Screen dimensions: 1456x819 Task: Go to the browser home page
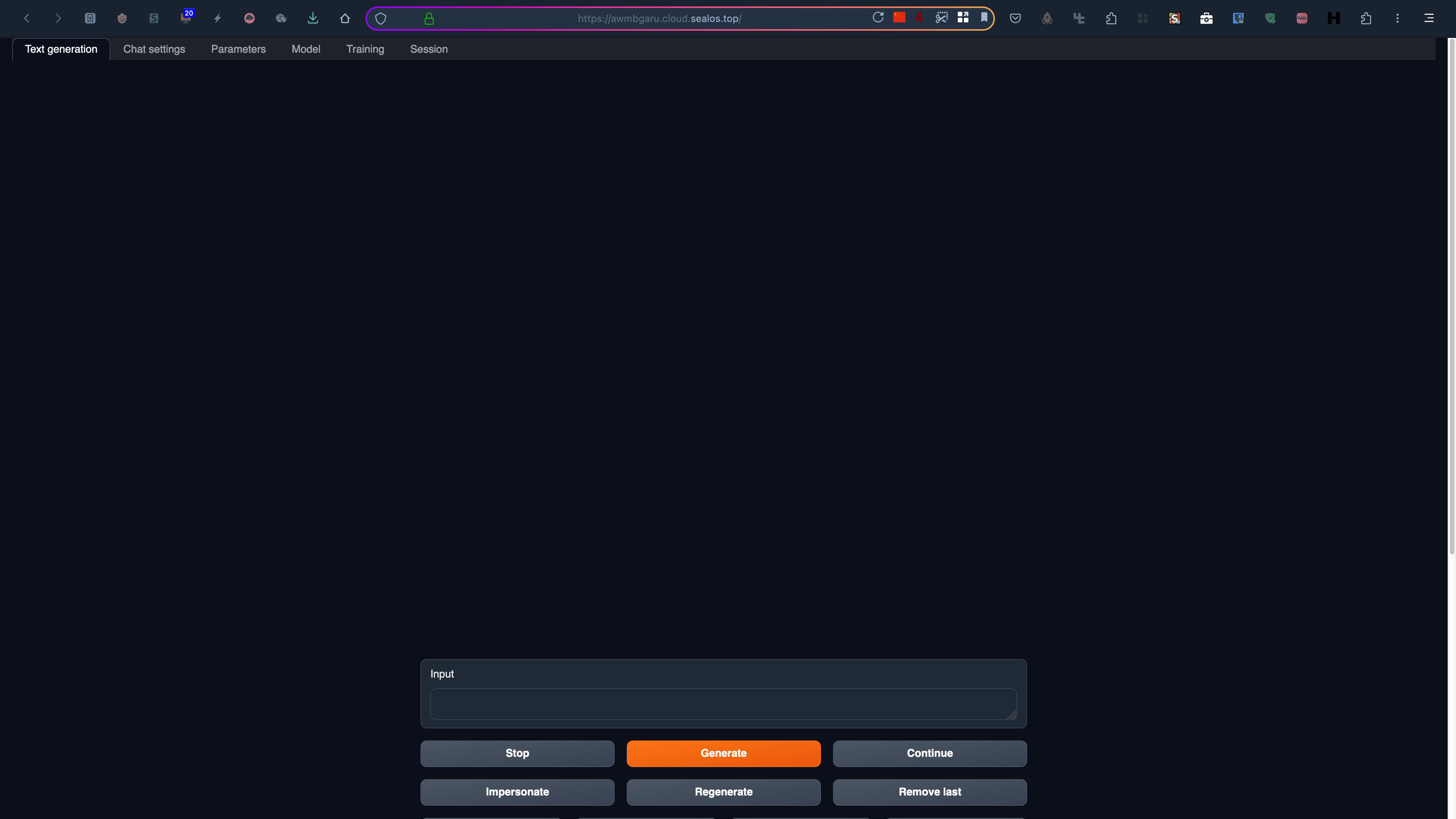[345, 19]
